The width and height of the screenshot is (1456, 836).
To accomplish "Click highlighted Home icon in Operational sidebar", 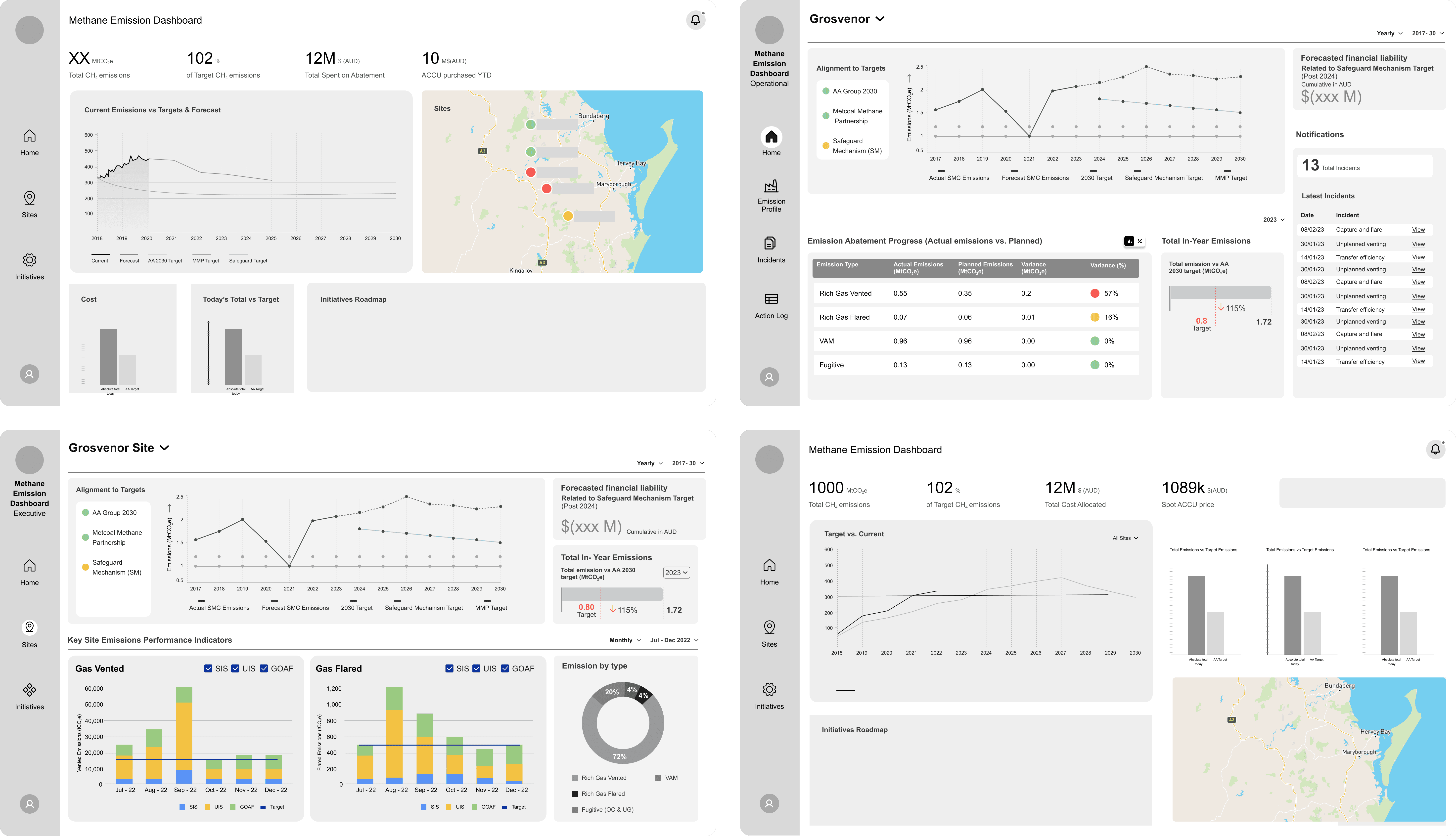I will point(771,137).
